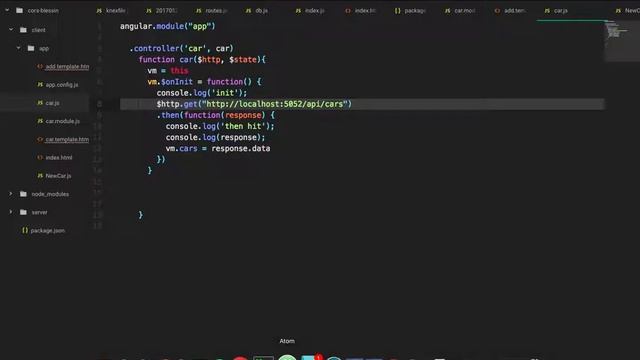640x360 pixels.
Task: Click the Atom icon in the dock
Action: pos(287,357)
